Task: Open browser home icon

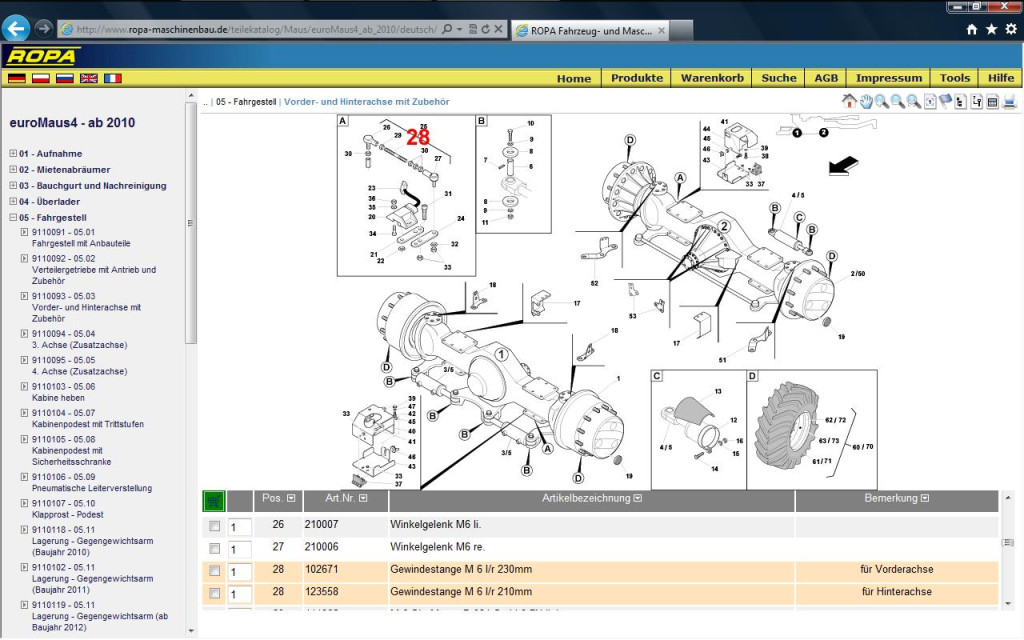Action: pos(972,29)
